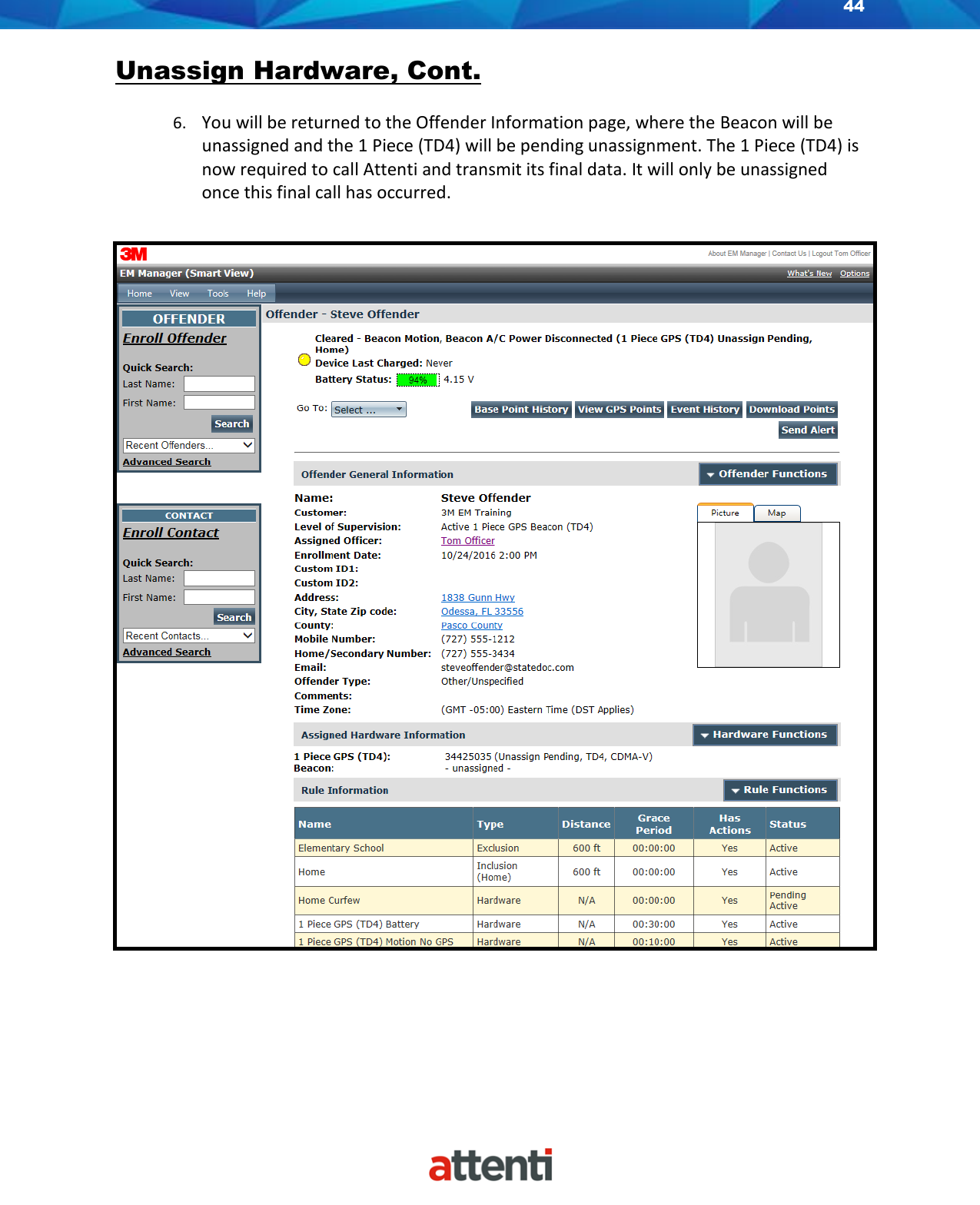Expand the Rule Functions menu
The image size is (980, 1205).
pyautogui.click(x=779, y=790)
